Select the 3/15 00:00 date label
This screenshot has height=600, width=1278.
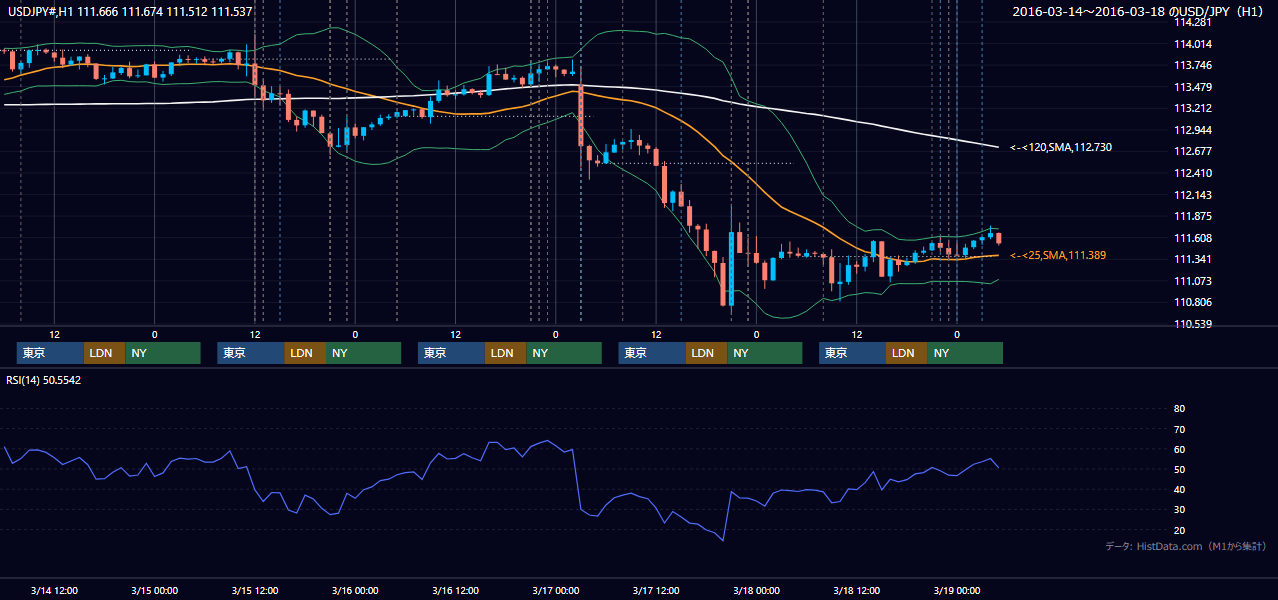coord(154,590)
